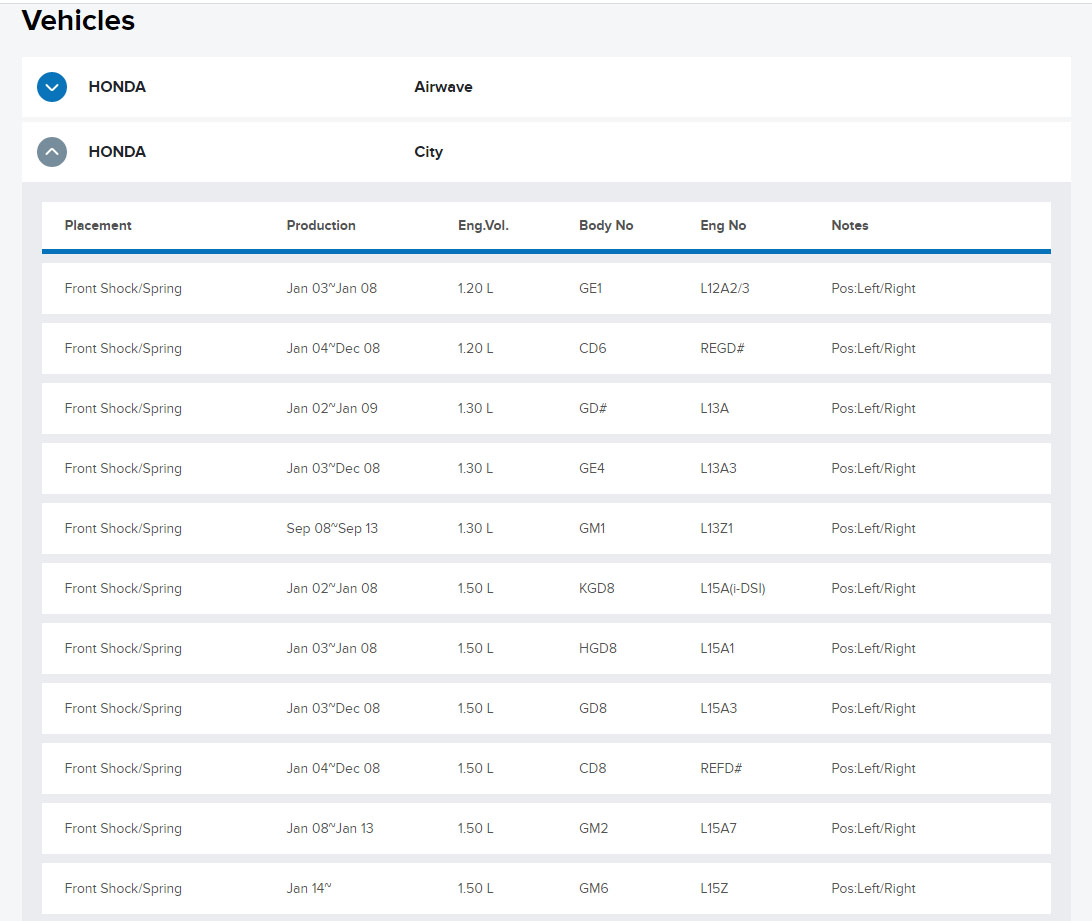1092x921 pixels.
Task: Click the Notes column header
Action: 850,225
